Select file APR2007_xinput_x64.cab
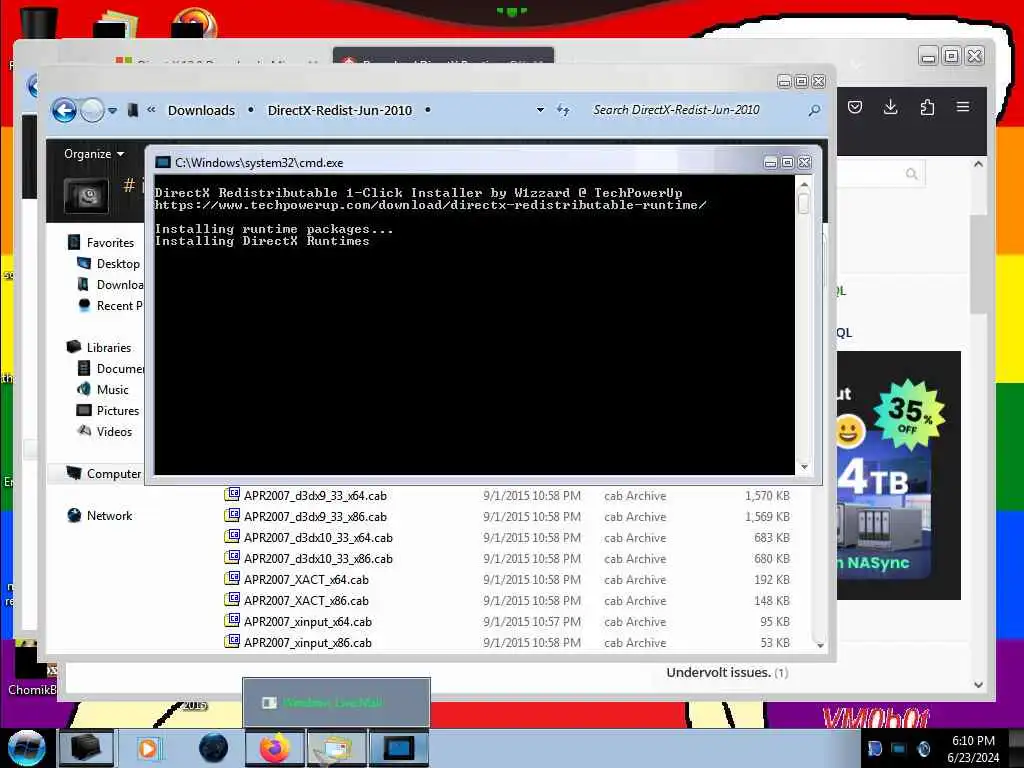Screen dimensions: 1024x768 [x=308, y=621]
